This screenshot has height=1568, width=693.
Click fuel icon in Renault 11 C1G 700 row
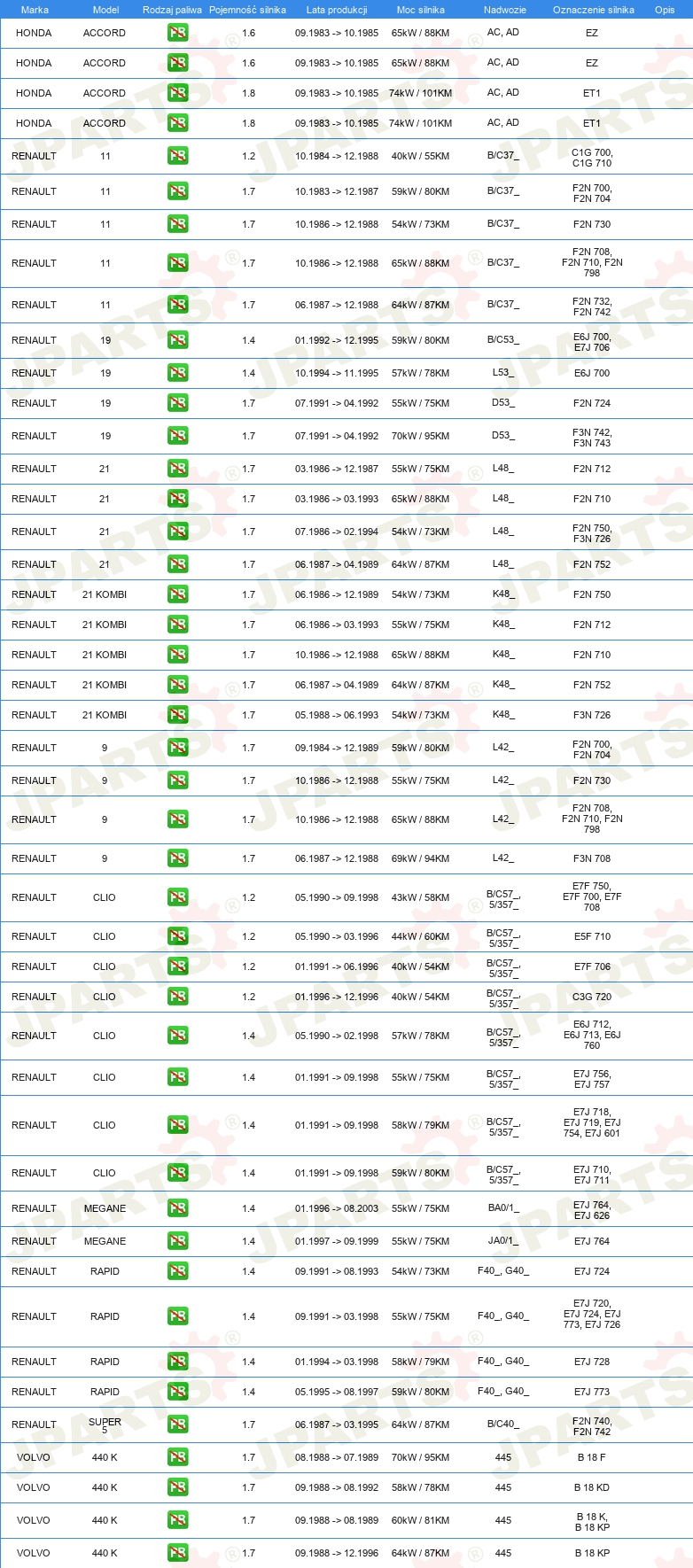(177, 156)
